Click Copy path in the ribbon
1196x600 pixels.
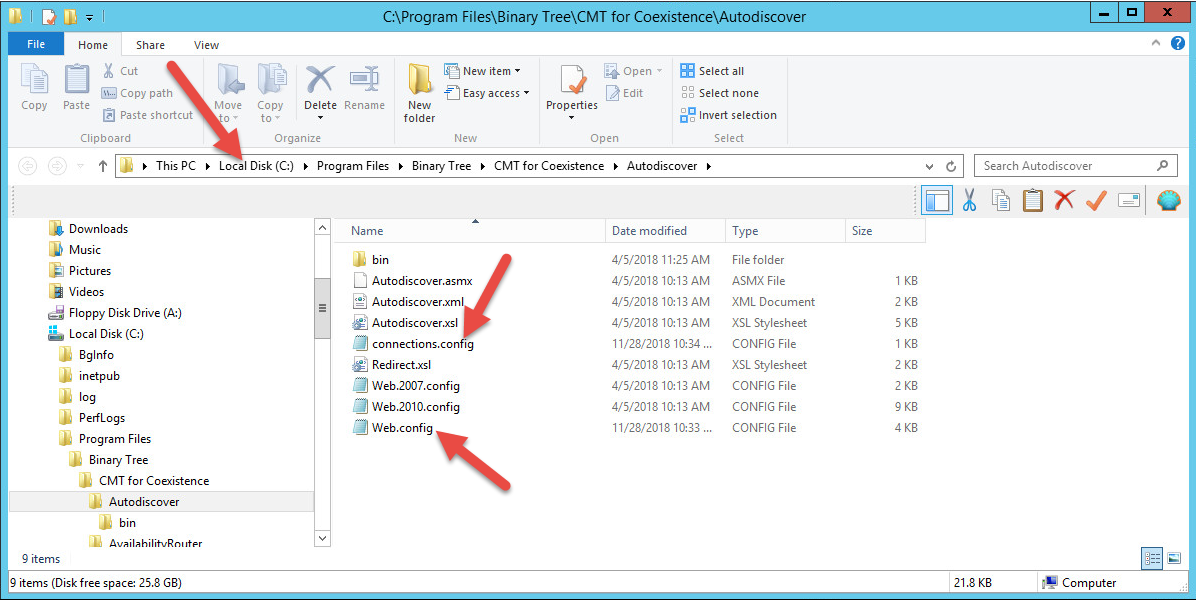click(x=137, y=93)
